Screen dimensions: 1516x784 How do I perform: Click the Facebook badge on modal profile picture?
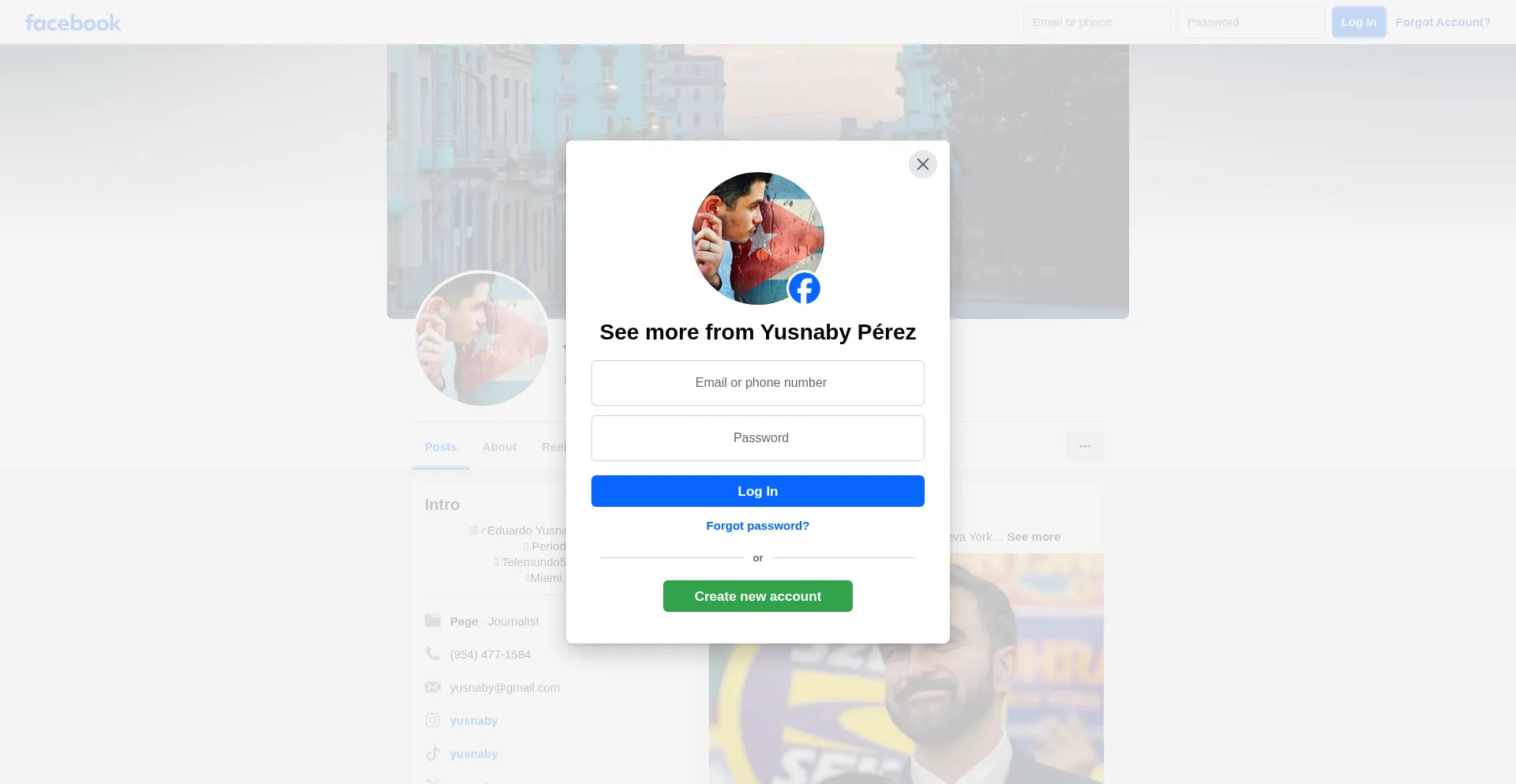tap(804, 288)
